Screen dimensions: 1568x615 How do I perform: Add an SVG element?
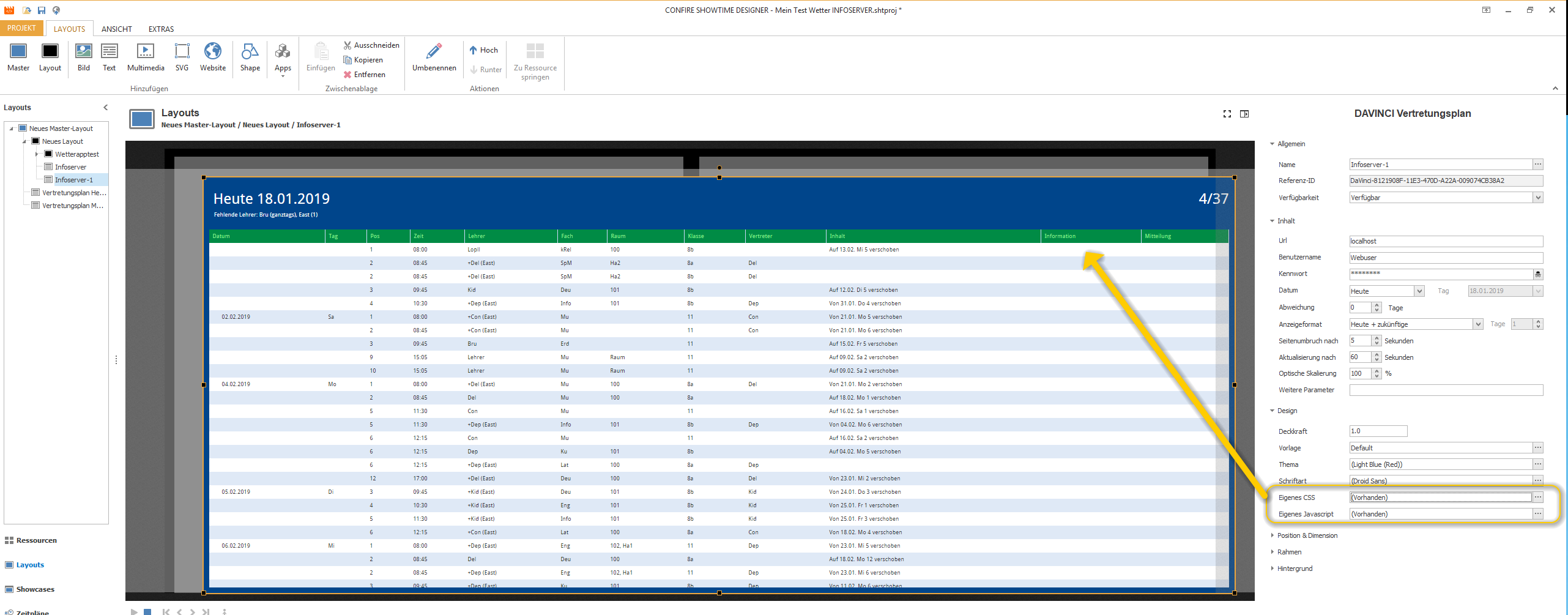pos(182,58)
